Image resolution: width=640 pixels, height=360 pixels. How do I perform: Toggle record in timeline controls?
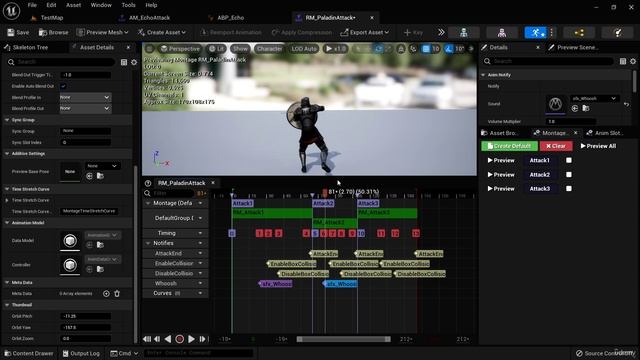coord(179,339)
